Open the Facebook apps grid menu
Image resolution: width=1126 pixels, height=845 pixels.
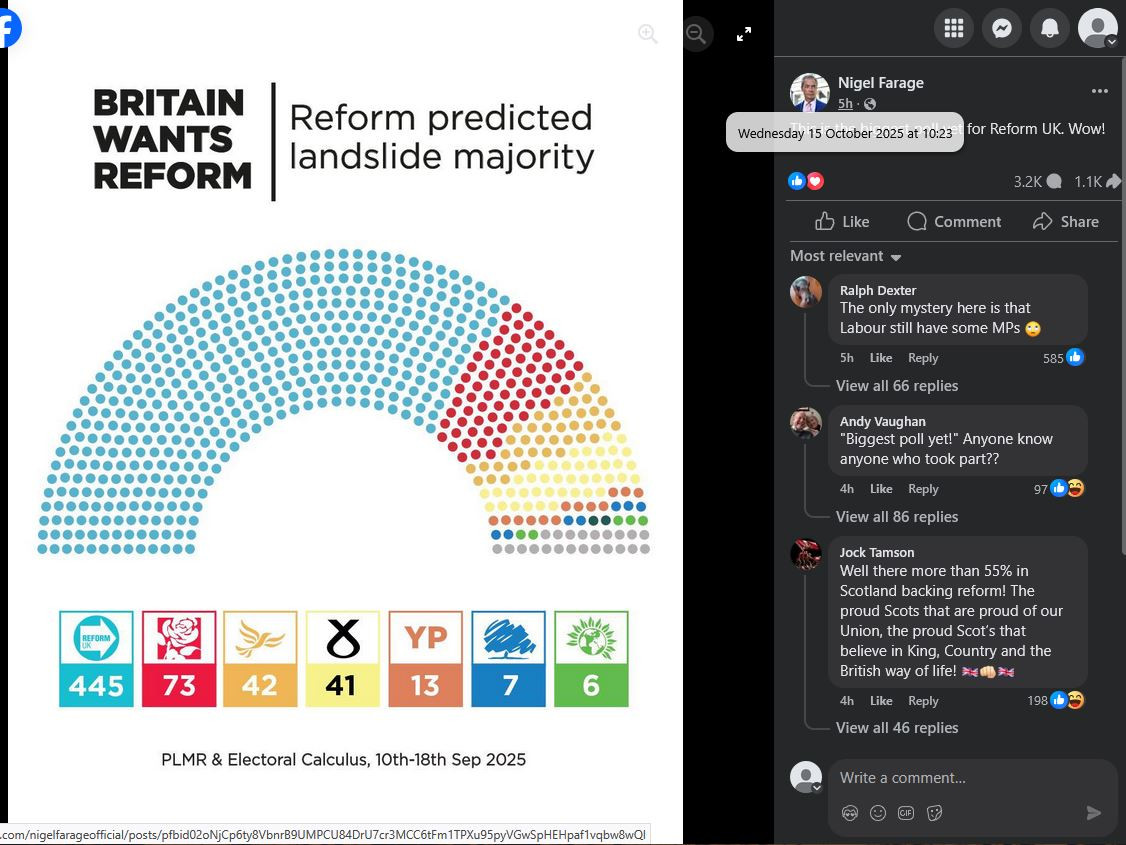pos(953,28)
